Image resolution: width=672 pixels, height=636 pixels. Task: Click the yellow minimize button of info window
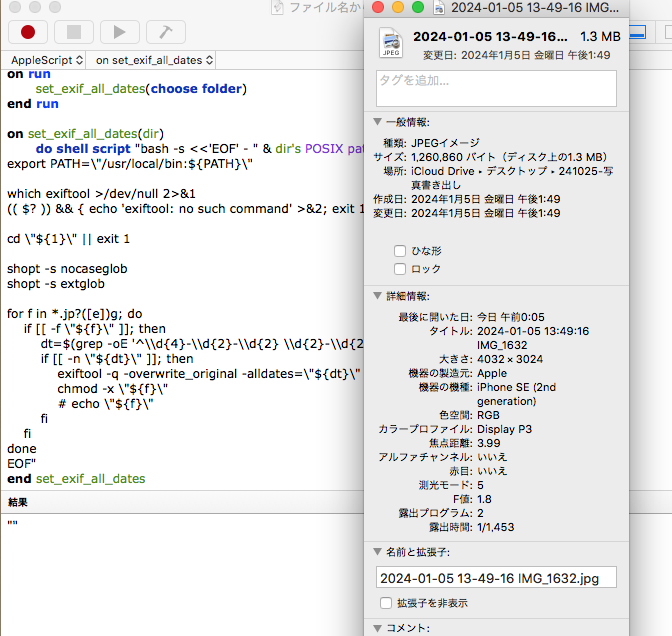click(x=399, y=8)
